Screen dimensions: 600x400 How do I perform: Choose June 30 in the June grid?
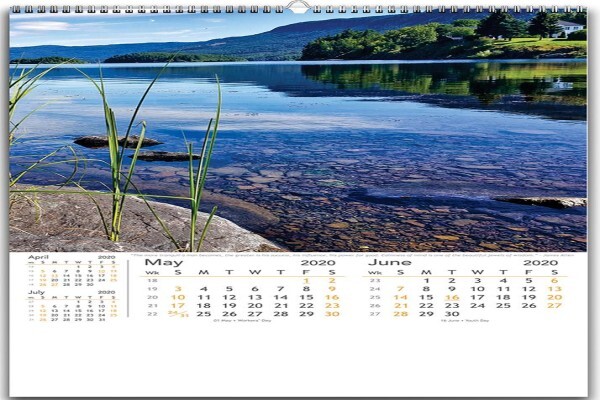tap(452, 314)
